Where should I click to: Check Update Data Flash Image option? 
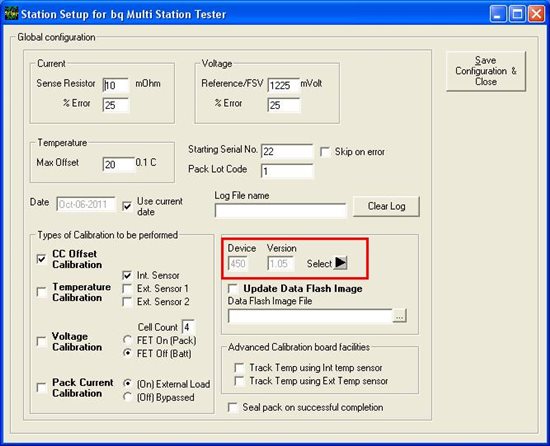click(x=233, y=289)
